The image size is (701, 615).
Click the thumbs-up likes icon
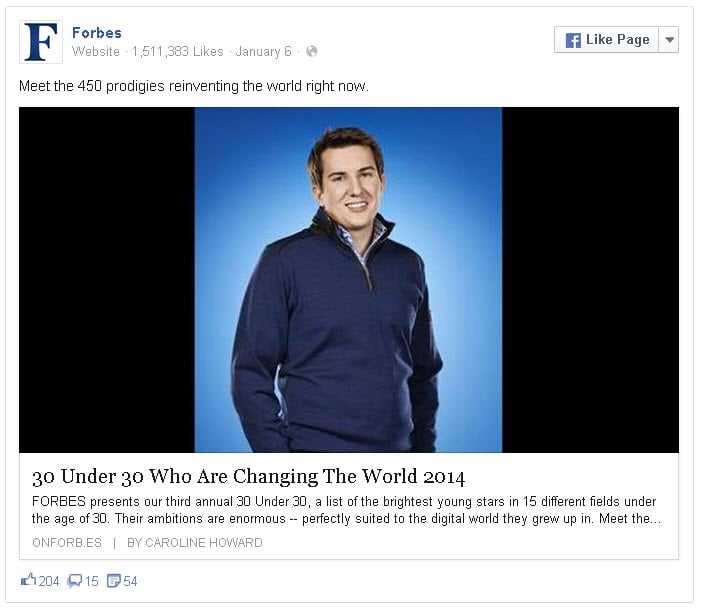[x=28, y=580]
